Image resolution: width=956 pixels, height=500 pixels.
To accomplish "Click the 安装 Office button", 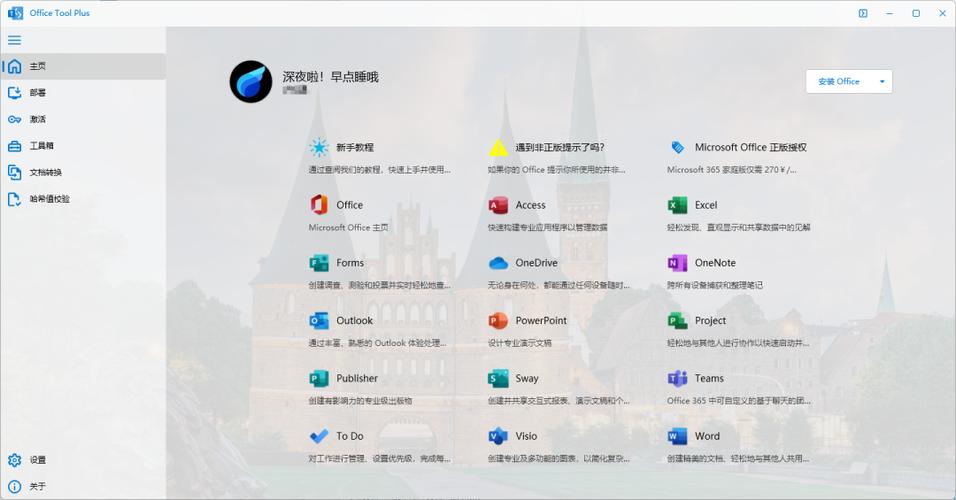I will pyautogui.click(x=839, y=81).
